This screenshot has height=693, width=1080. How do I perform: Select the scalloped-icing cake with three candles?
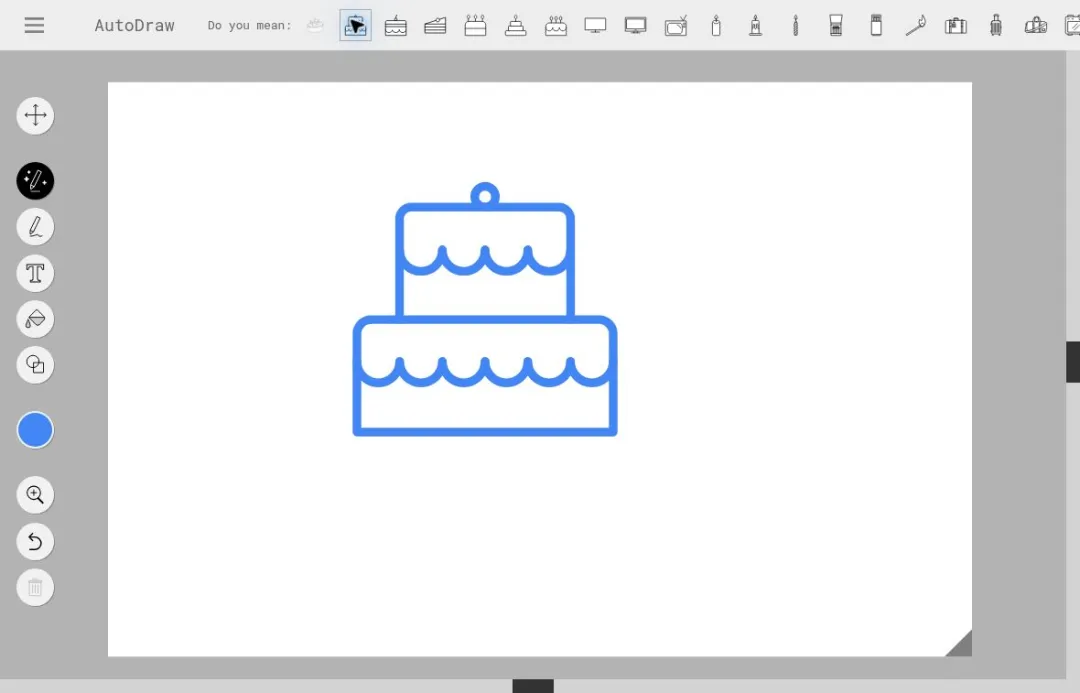[x=555, y=25]
